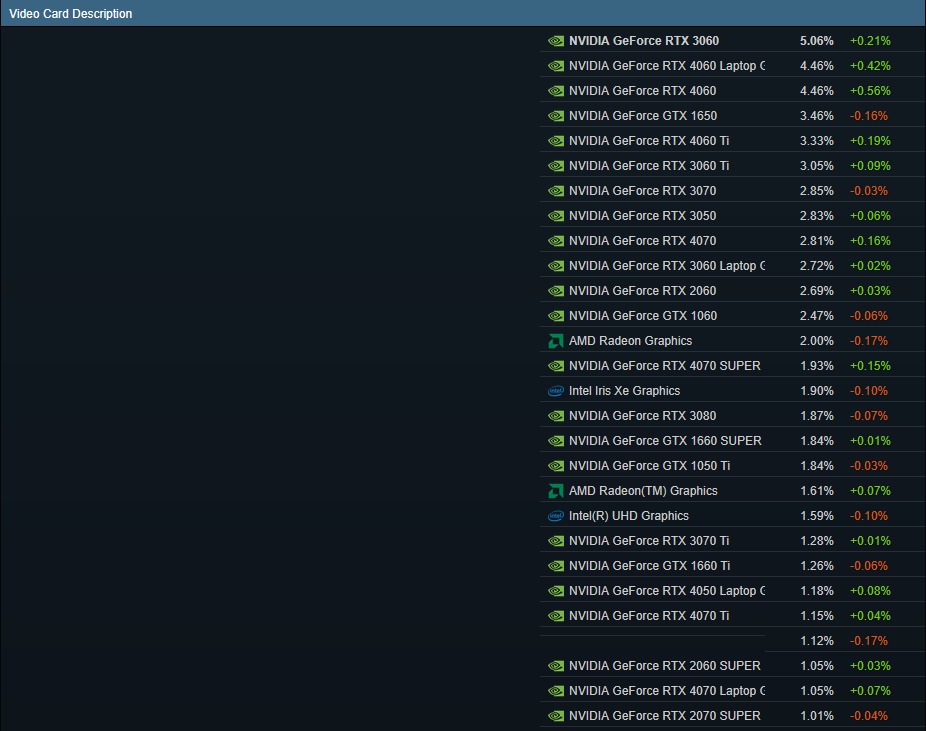Click the 2.81% share value
926x731 pixels.
pyautogui.click(x=817, y=241)
